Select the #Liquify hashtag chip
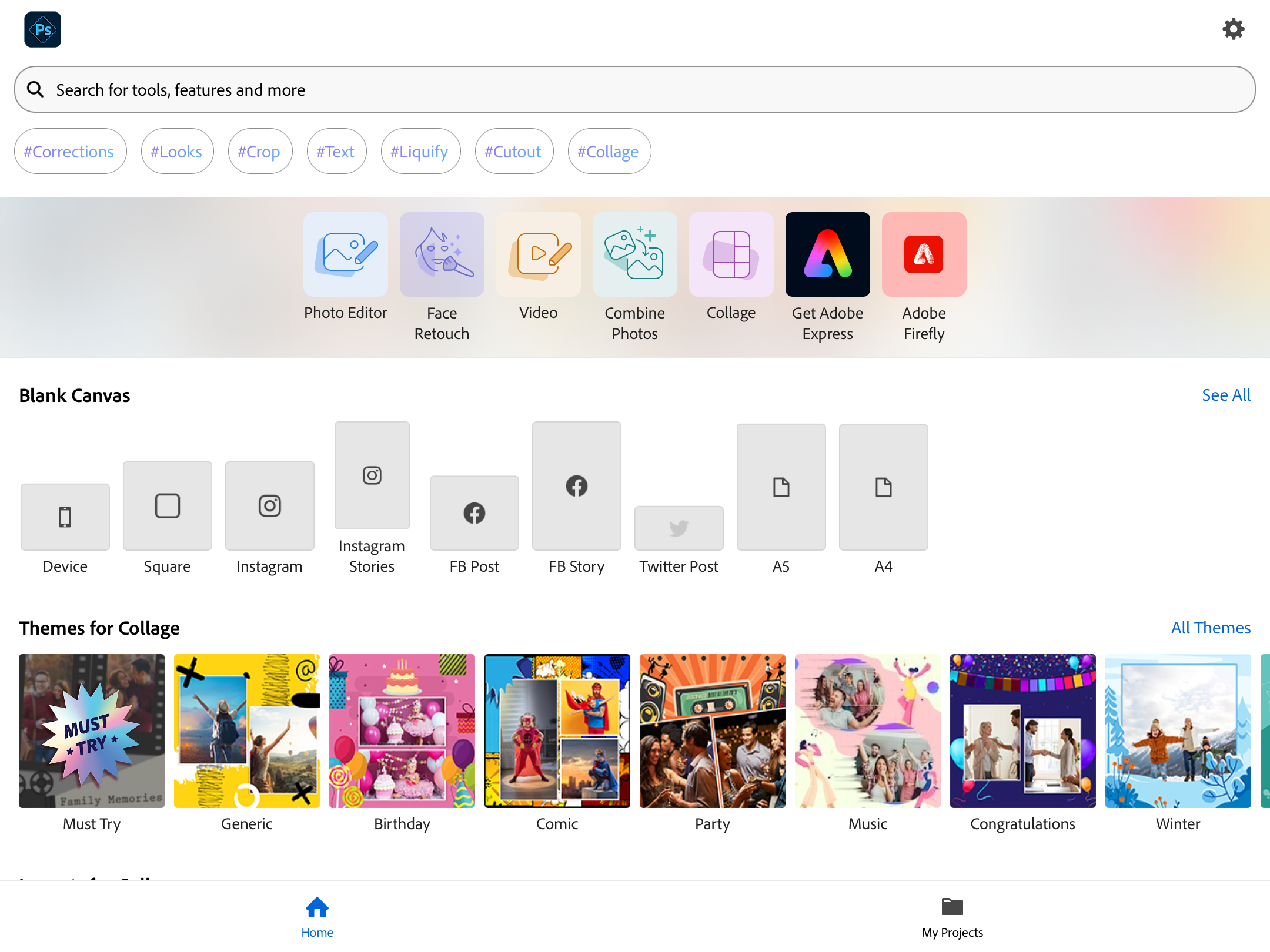Image resolution: width=1270 pixels, height=952 pixels. pos(420,152)
